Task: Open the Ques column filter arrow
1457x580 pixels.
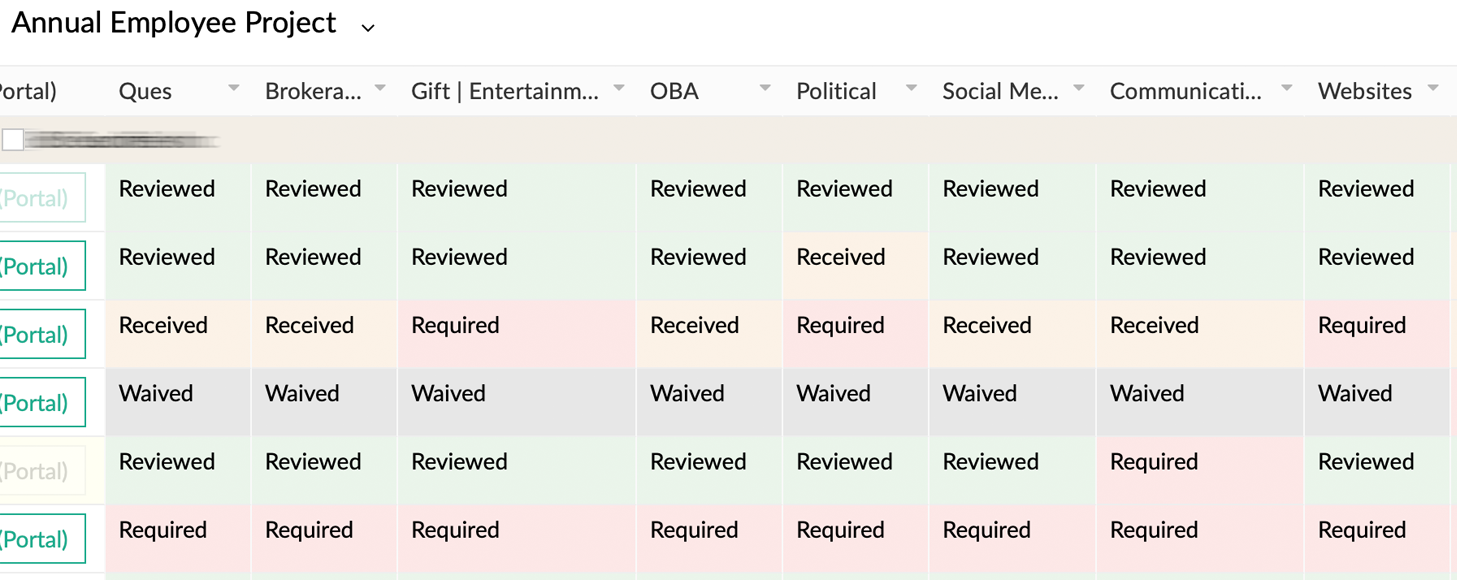Action: (233, 89)
